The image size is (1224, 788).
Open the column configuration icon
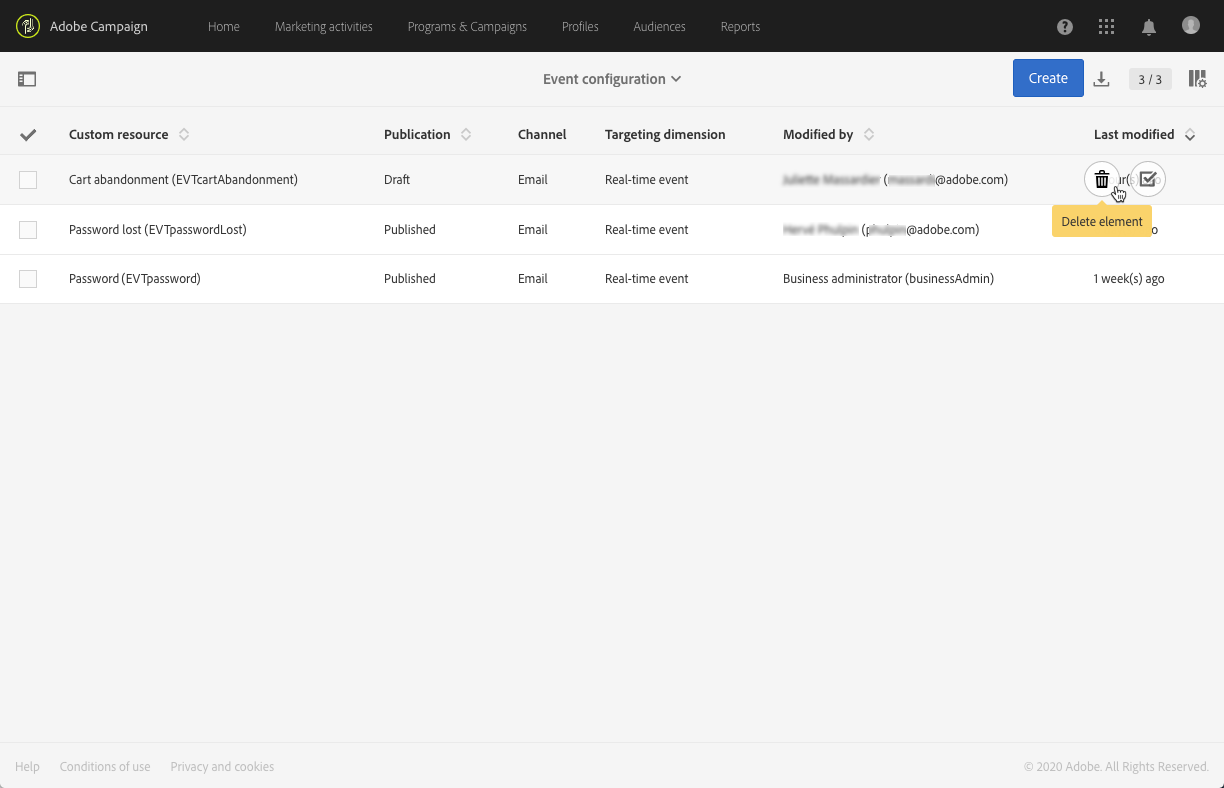(x=1197, y=79)
